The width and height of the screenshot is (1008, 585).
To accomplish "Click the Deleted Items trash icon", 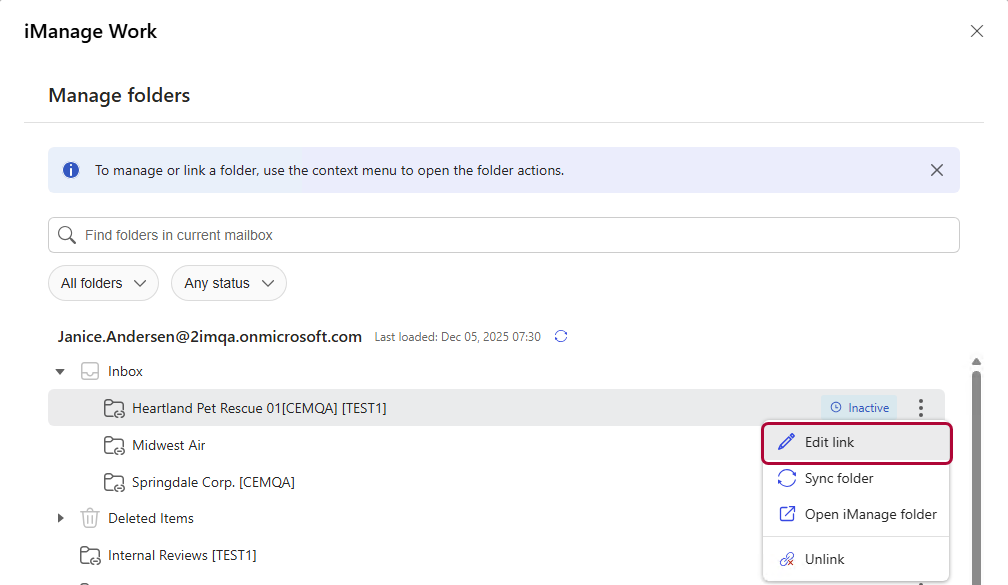I will pos(90,518).
